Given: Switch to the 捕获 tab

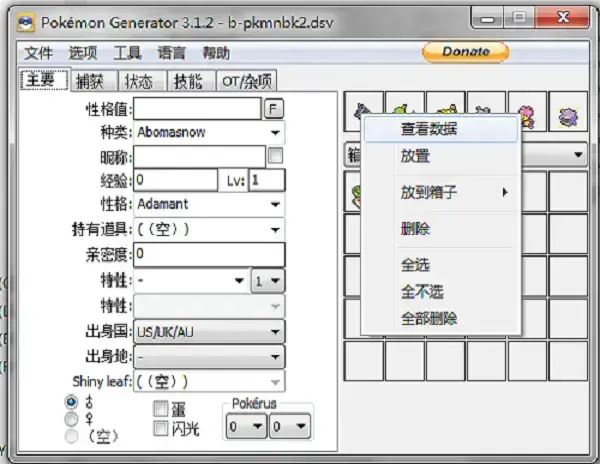Looking at the screenshot, I should (x=94, y=81).
